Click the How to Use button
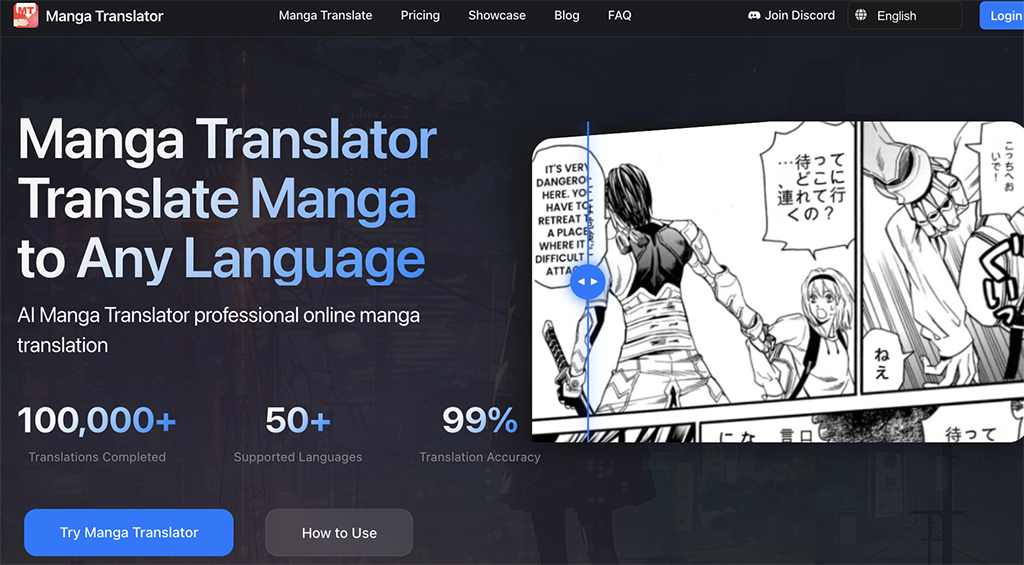The width and height of the screenshot is (1024, 565). pyautogui.click(x=339, y=532)
